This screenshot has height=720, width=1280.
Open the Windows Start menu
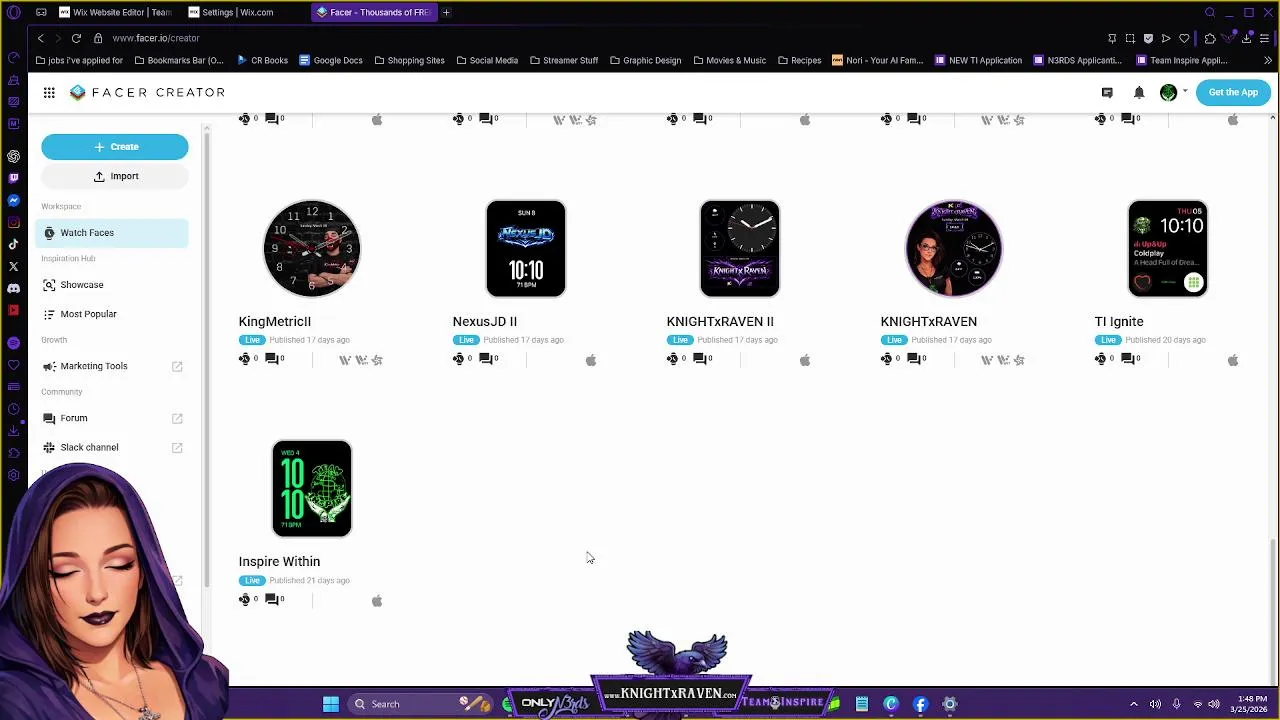pos(331,704)
